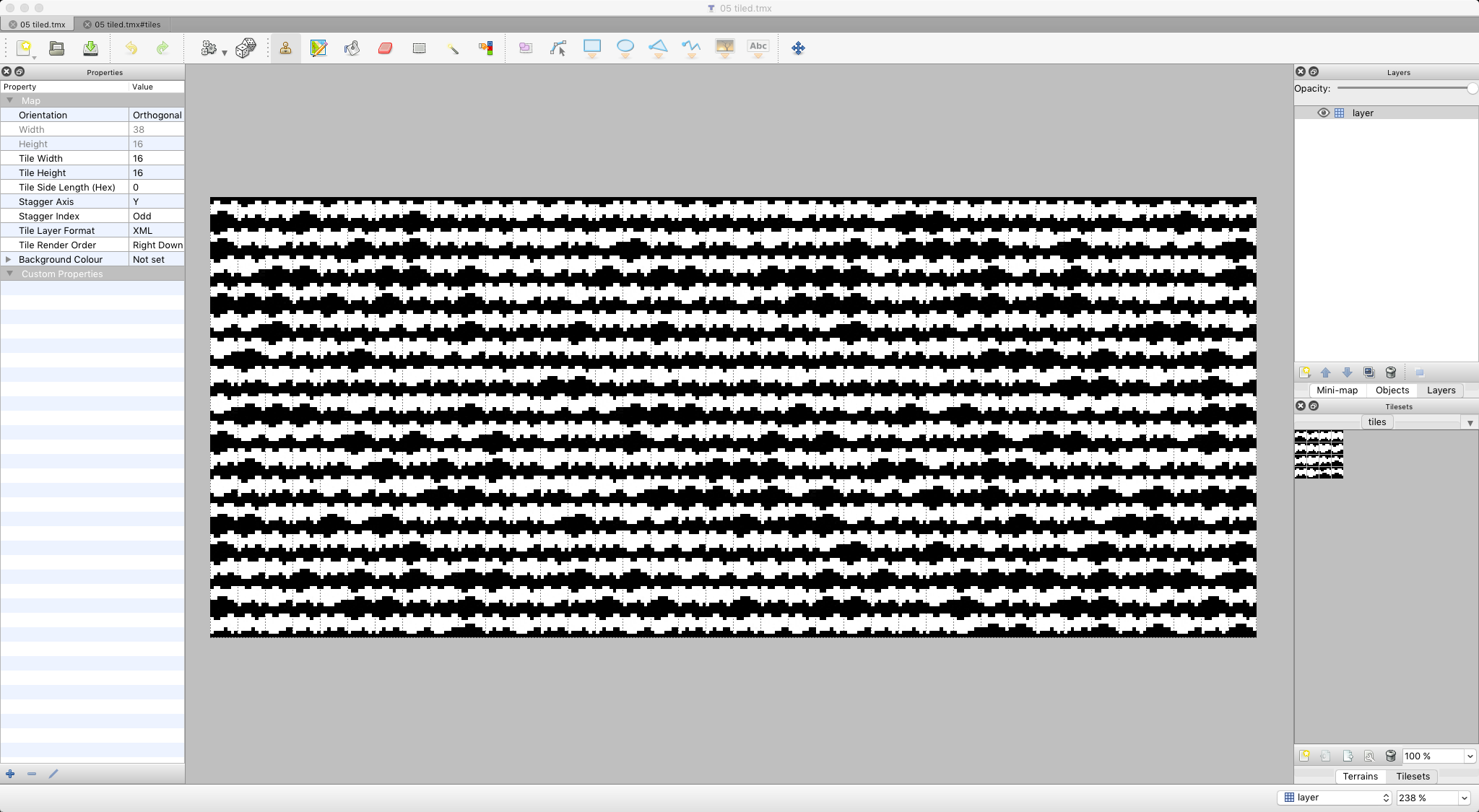Click the Save file icon
The width and height of the screenshot is (1479, 812).
pyautogui.click(x=90, y=48)
